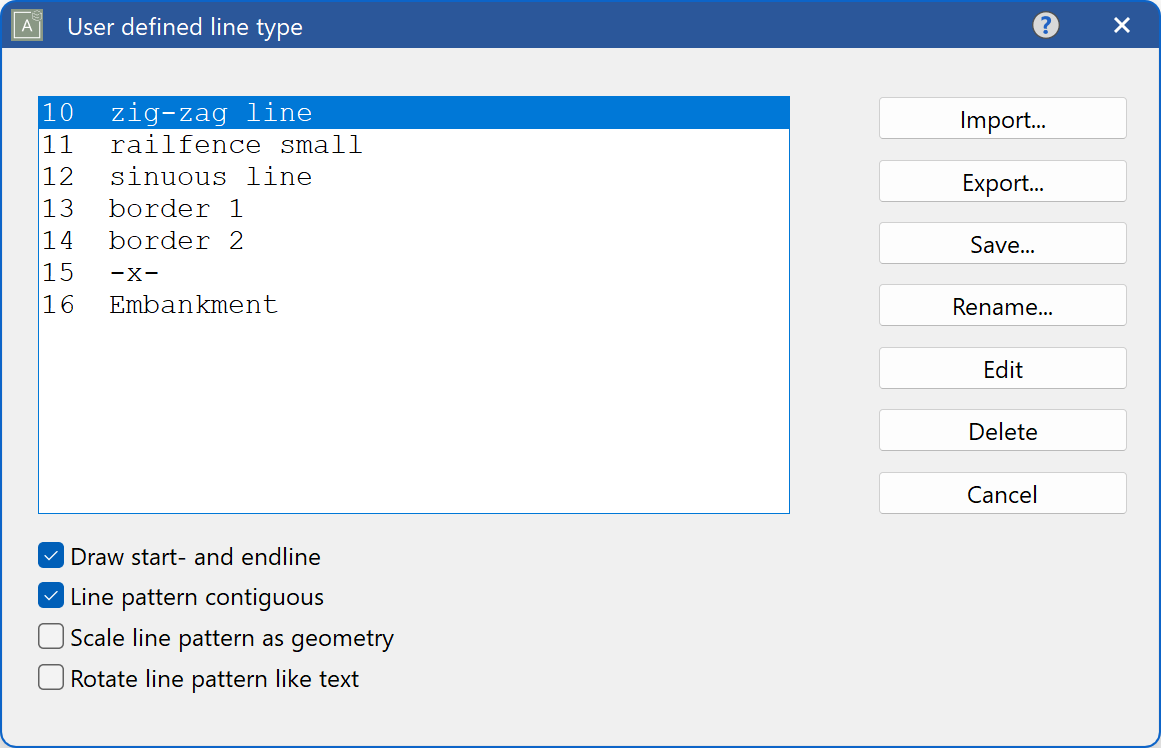The height and width of the screenshot is (748, 1161).
Task: Enable "Scale line pattern as geometry"
Action: (x=50, y=636)
